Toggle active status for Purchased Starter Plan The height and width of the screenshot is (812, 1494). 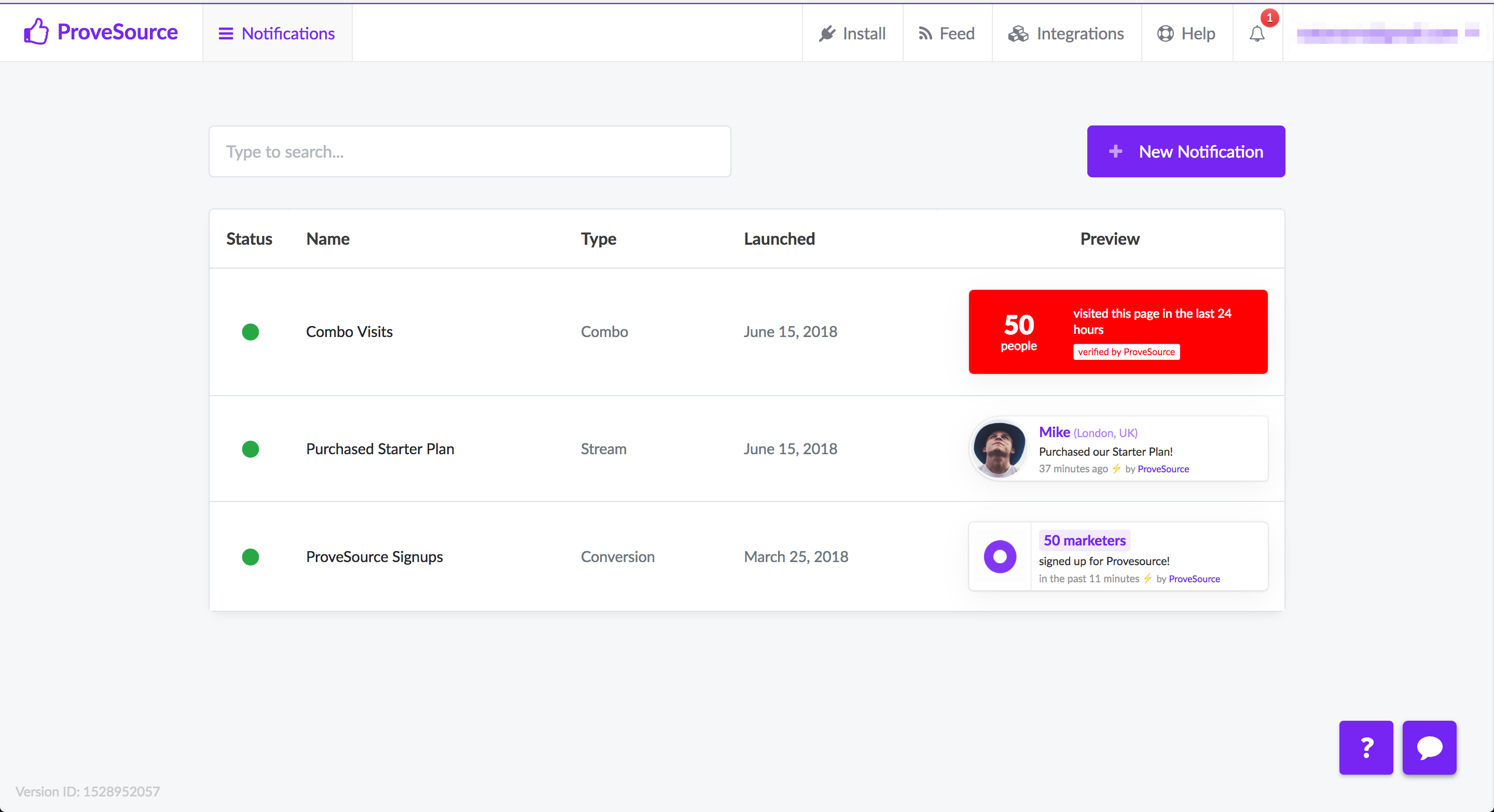pyautogui.click(x=252, y=448)
